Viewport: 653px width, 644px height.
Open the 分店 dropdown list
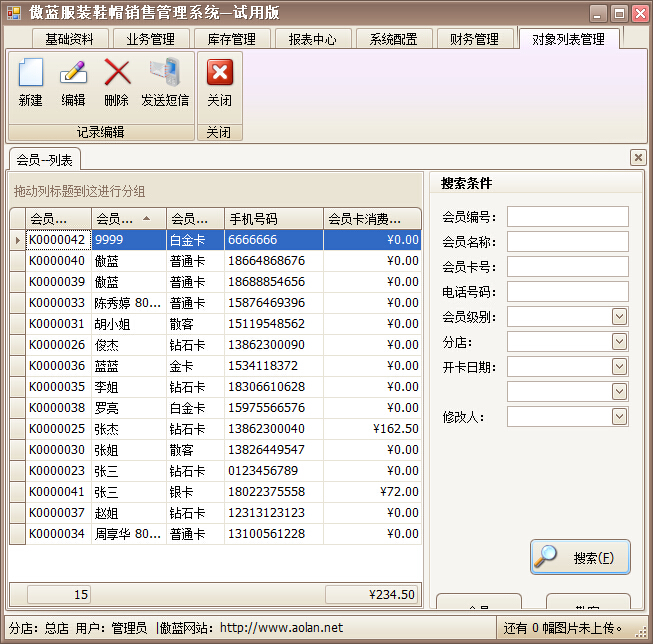tap(619, 342)
